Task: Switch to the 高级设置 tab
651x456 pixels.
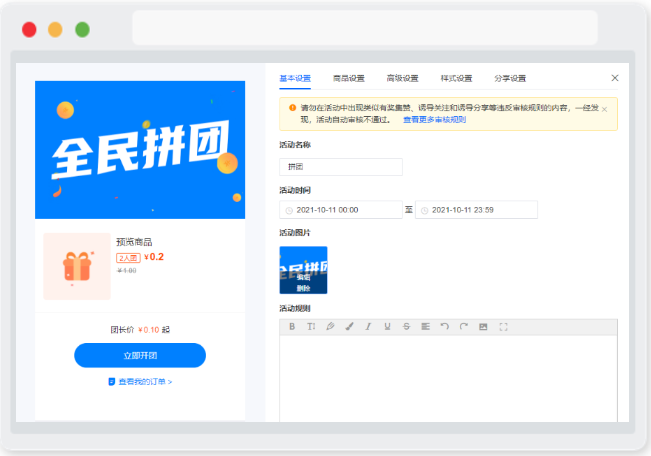Action: [402, 78]
